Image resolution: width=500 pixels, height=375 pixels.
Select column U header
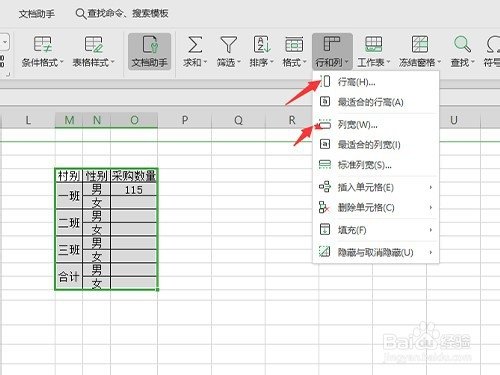pos(454,120)
